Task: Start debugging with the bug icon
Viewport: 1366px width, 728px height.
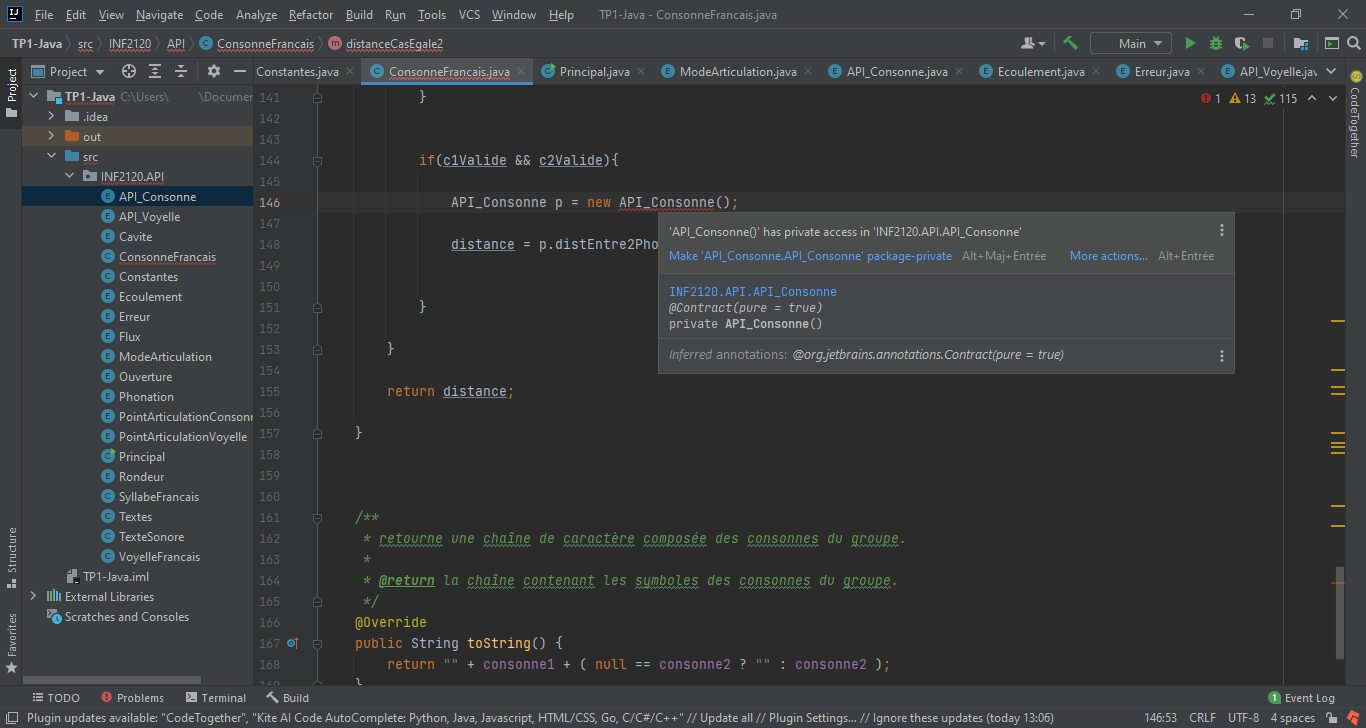Action: 1216,44
